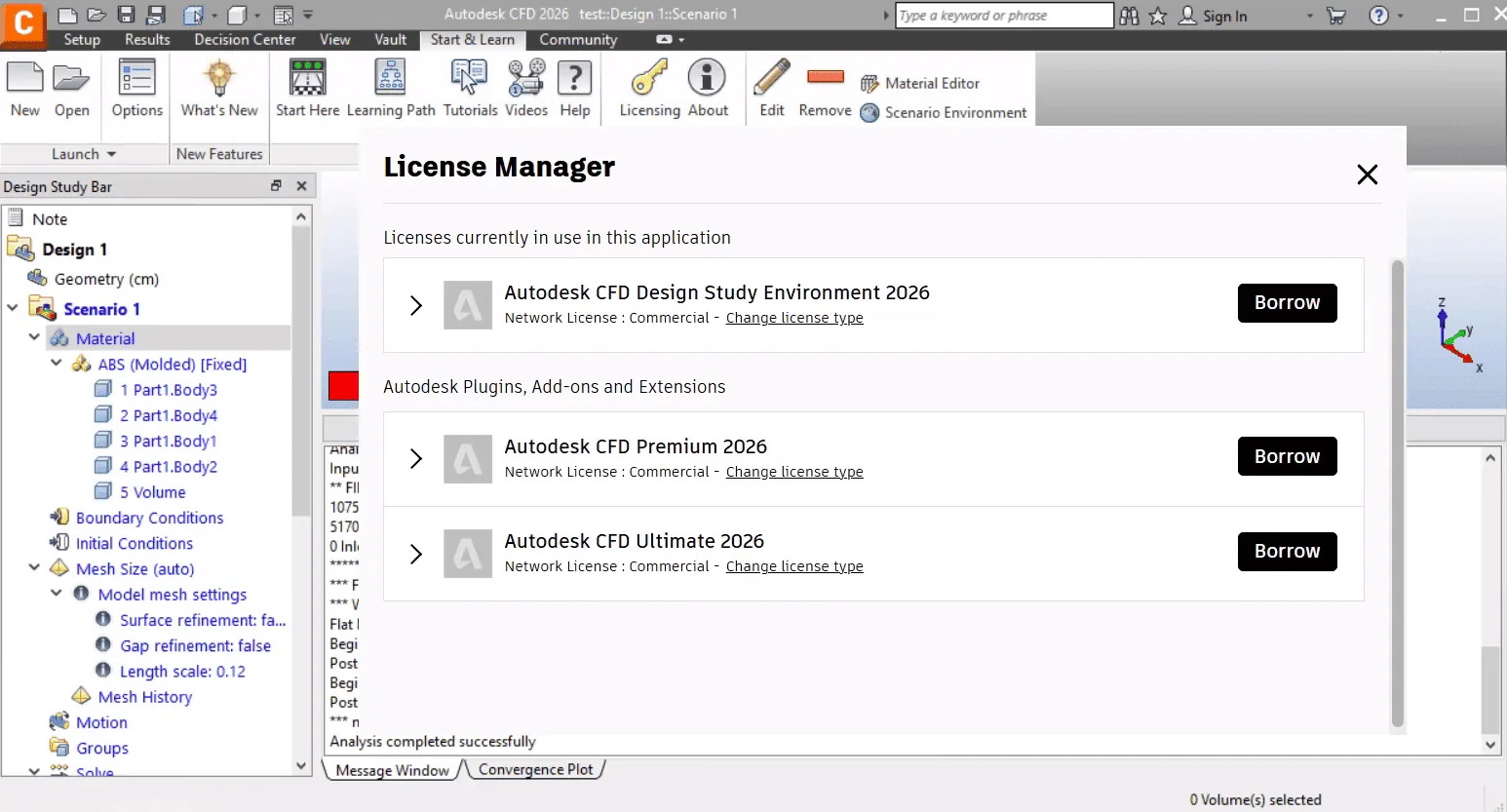Screen dimensions: 1507x812
Task: Click the Boundary Conditions tree icon
Action: 59,518
